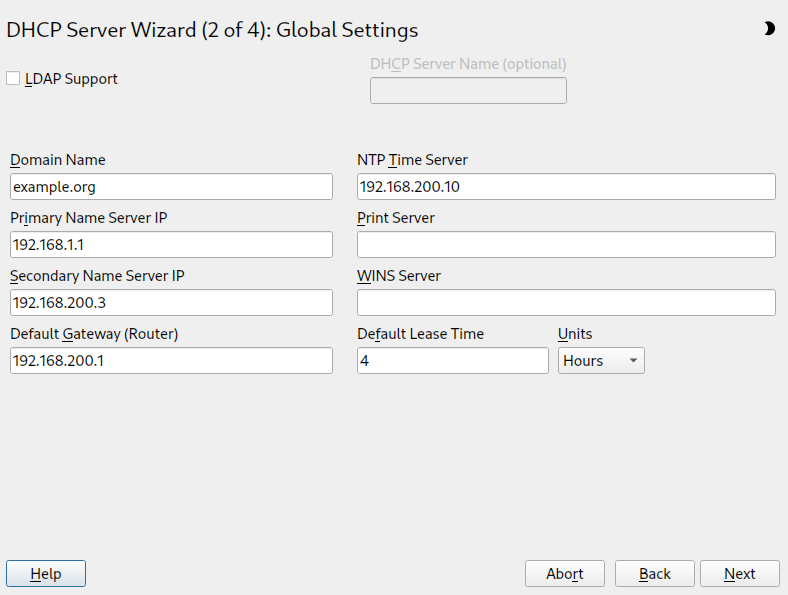Image resolution: width=788 pixels, height=595 pixels.
Task: Click the 'LDAP Support' label text
Action: click(71, 79)
